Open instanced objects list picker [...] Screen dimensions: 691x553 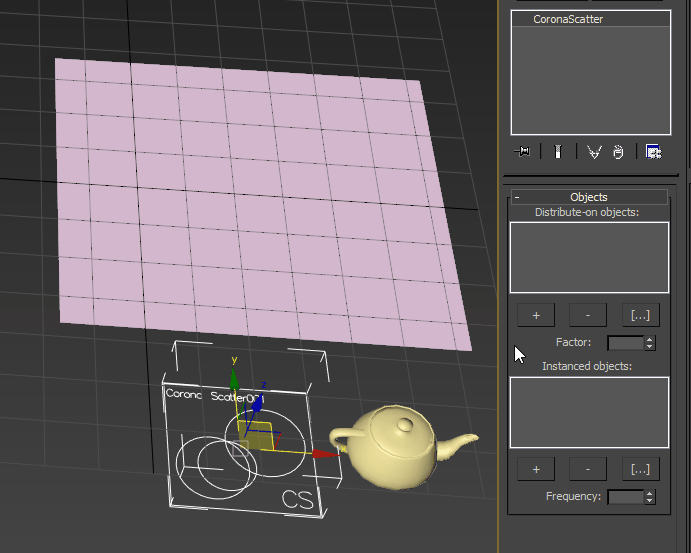click(x=640, y=469)
